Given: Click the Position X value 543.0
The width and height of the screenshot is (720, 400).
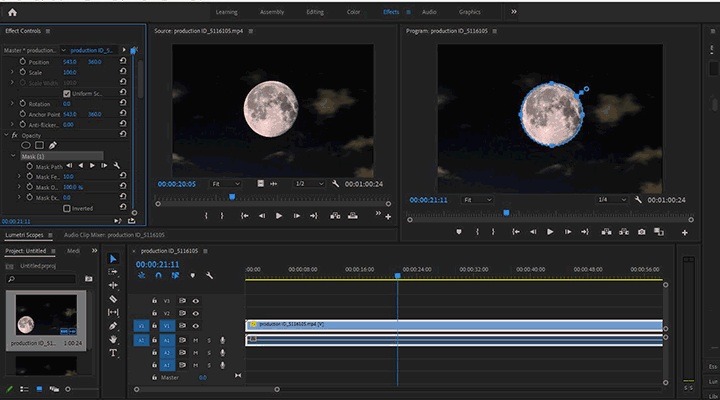Looking at the screenshot, I should tap(70, 62).
